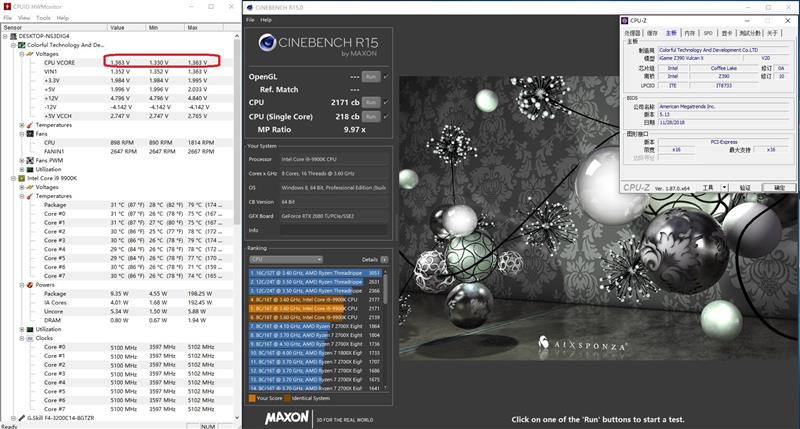Click the Value column header in HWMonitor
This screenshot has height=429, width=800.
coord(127,27)
